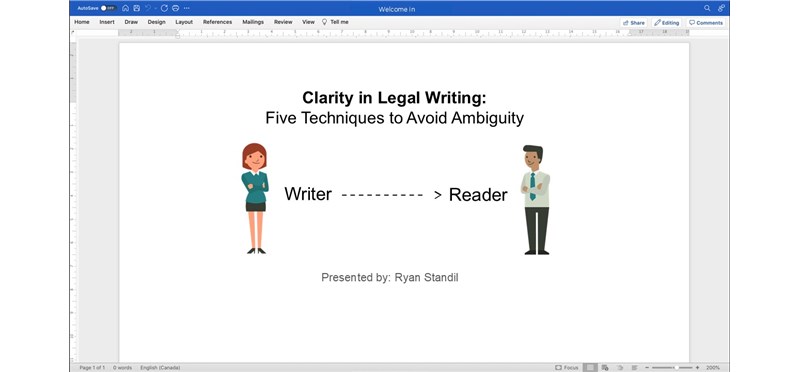The width and height of the screenshot is (800, 372).
Task: Open the quick access more options ellipsis
Action: coord(187,8)
